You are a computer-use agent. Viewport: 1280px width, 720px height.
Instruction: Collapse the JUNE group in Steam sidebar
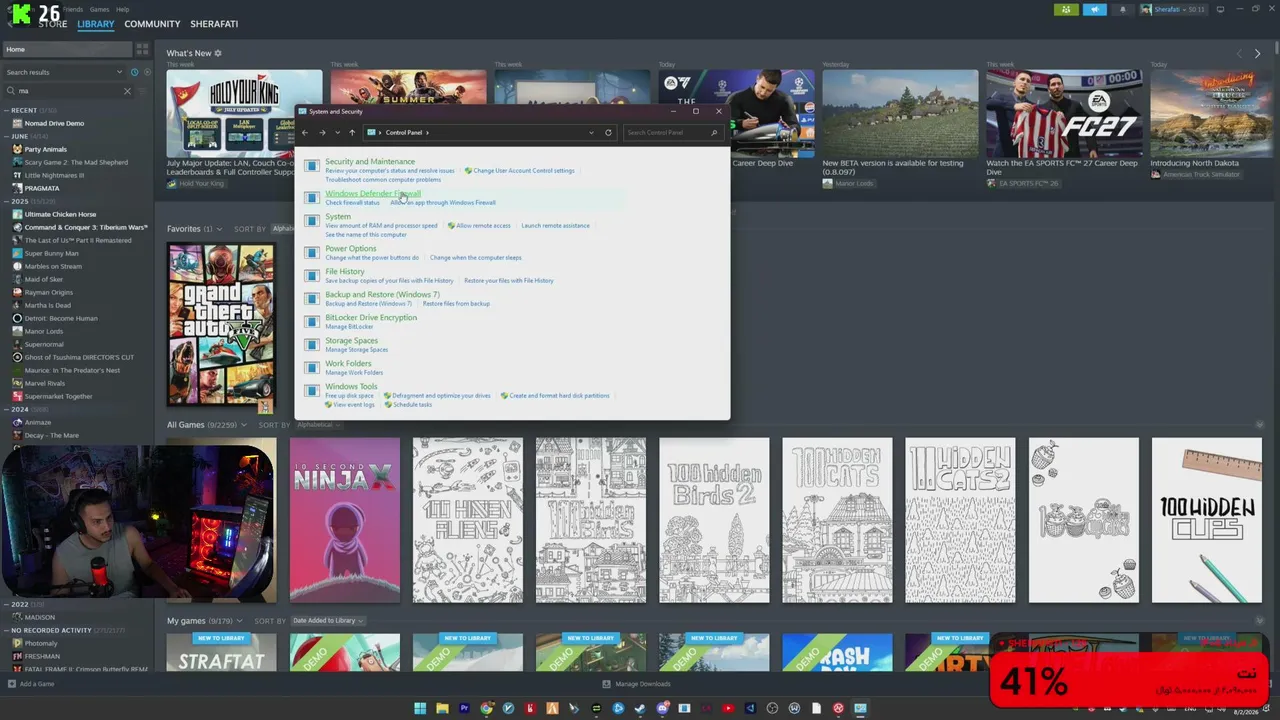6,136
